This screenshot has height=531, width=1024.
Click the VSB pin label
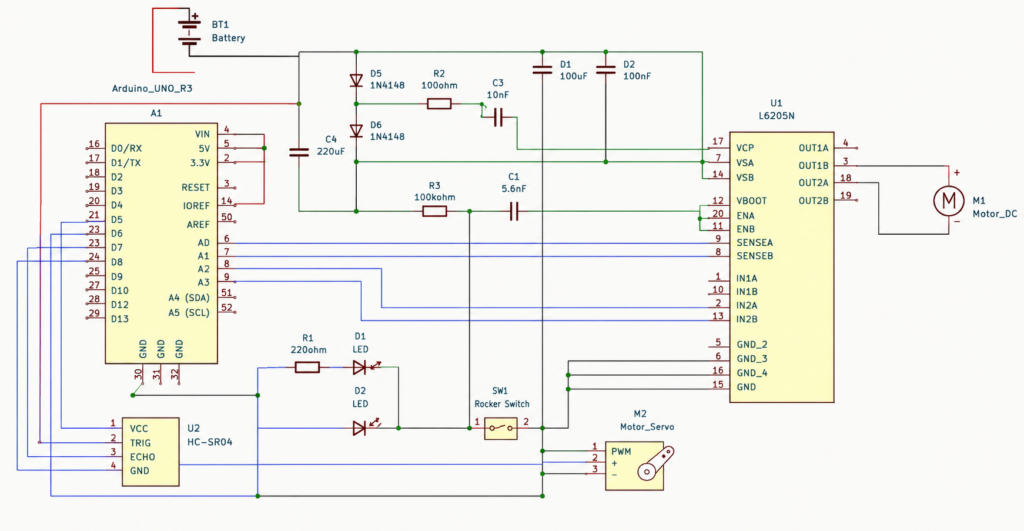coord(745,177)
